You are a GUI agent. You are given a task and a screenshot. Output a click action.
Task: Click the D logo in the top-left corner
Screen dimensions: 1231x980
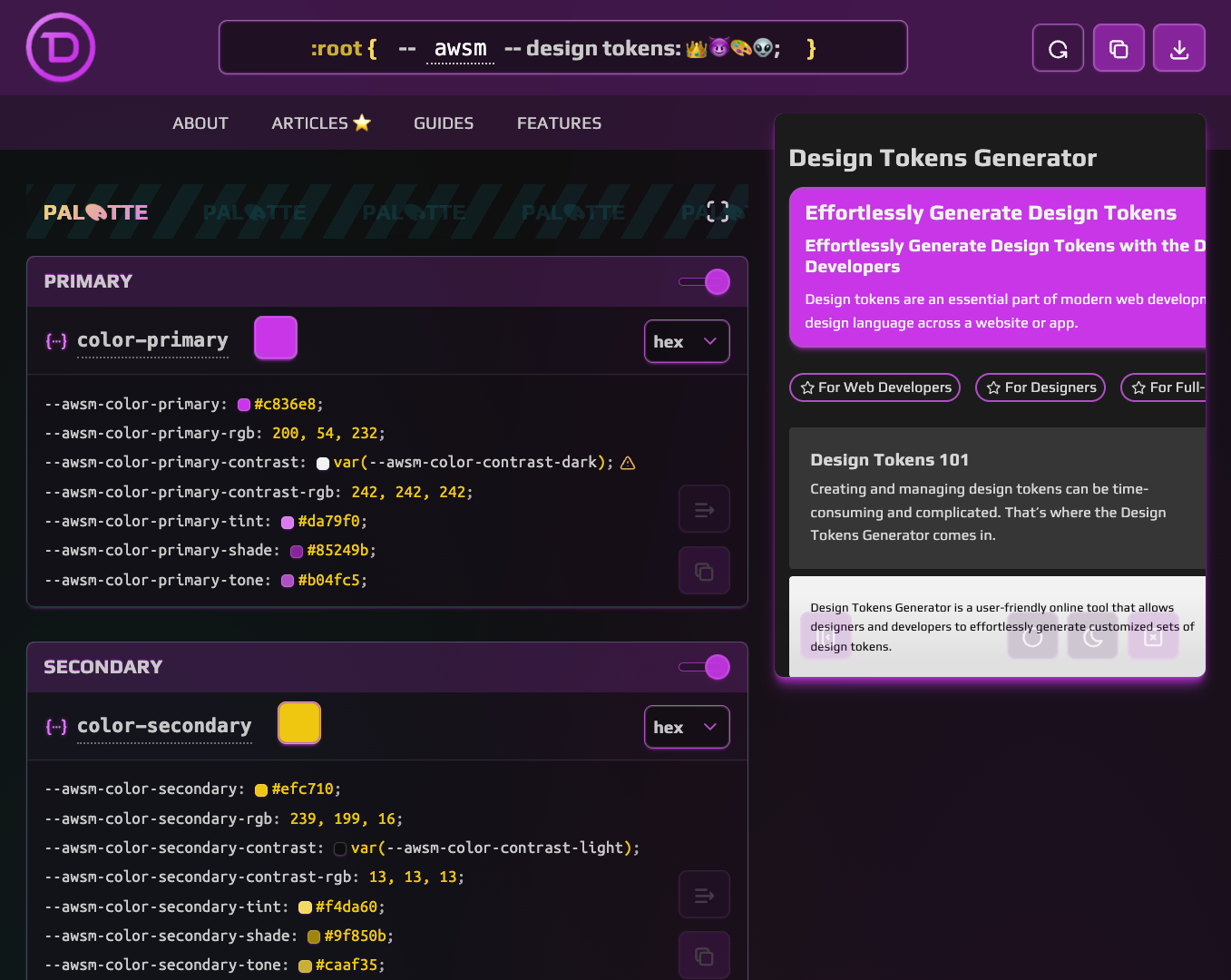(x=60, y=47)
